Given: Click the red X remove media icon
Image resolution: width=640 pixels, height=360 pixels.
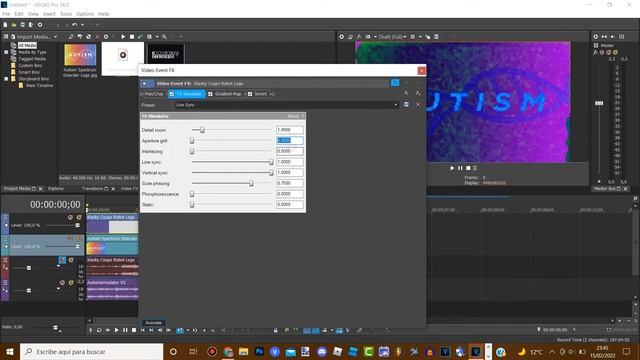Looking at the screenshot, I should 97,37.
